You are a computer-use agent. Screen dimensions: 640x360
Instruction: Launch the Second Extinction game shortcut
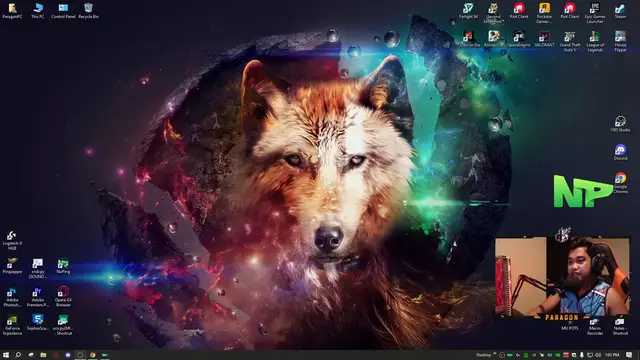493,13
